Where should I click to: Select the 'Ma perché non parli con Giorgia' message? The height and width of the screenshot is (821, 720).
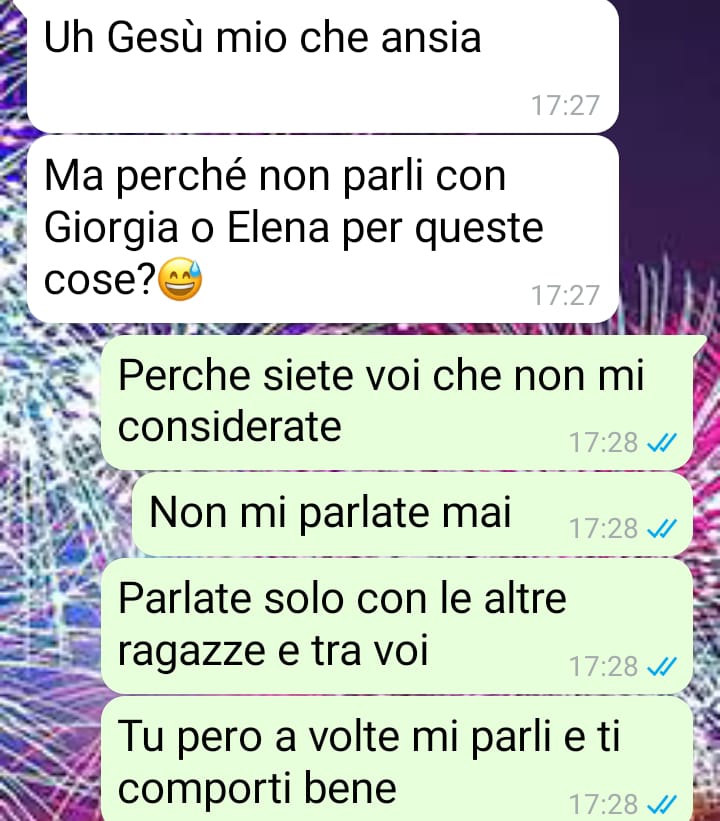pyautogui.click(x=323, y=229)
